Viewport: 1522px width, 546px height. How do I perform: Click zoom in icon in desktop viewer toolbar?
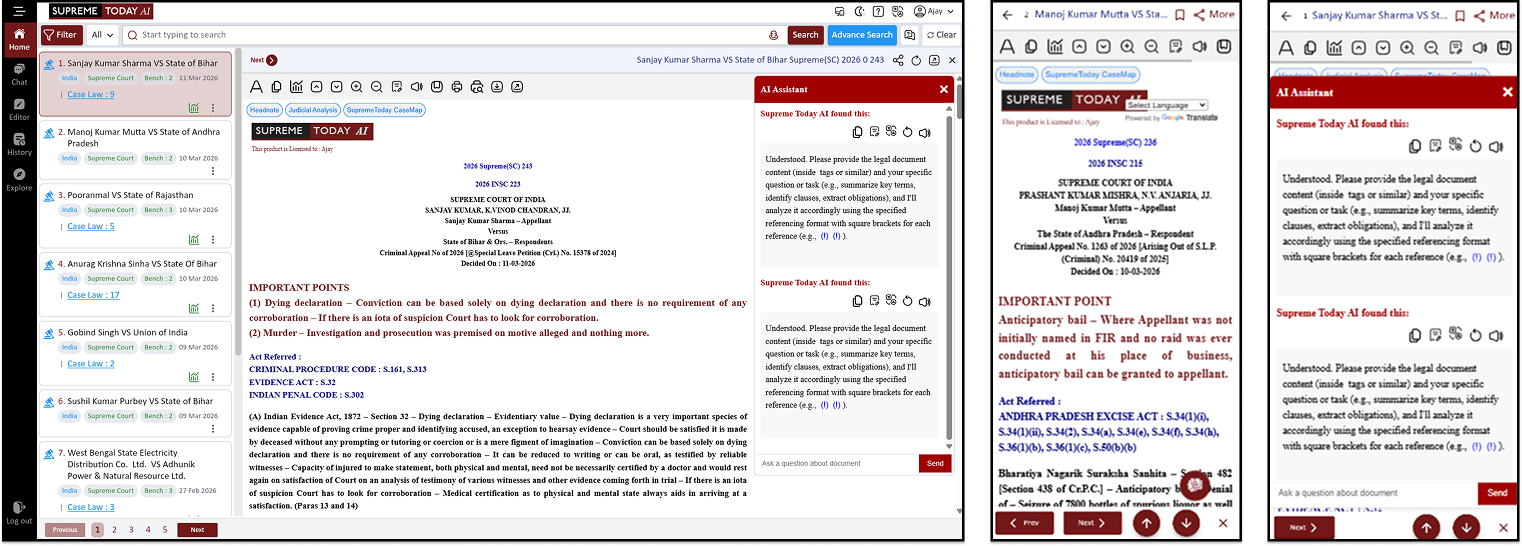[357, 87]
